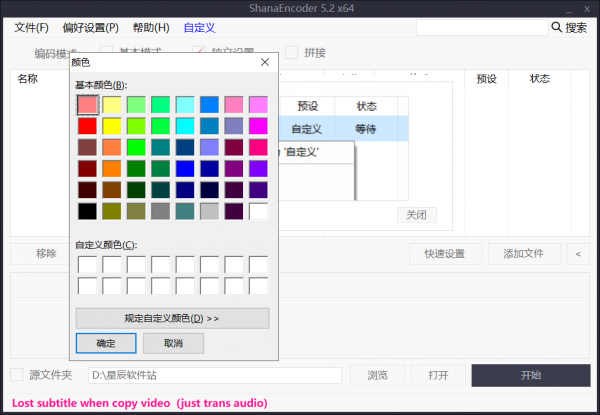Click the 等待 status cell

[366, 129]
